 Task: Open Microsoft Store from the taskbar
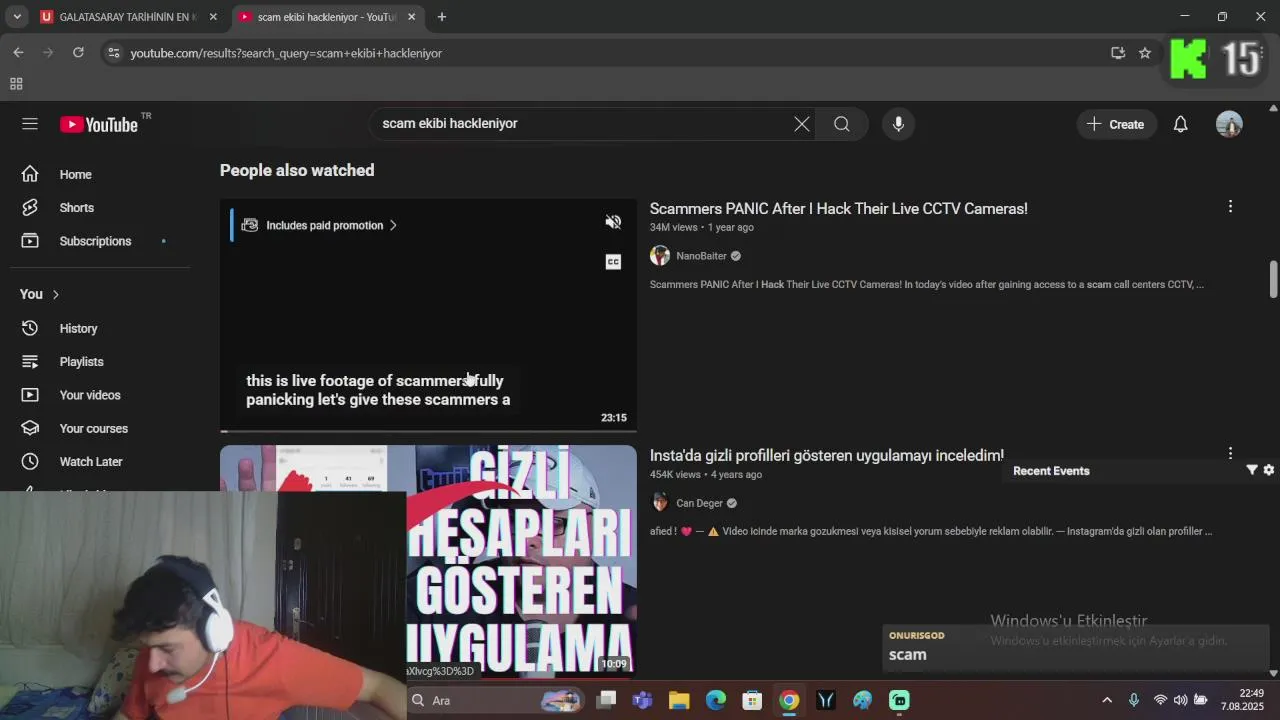click(752, 700)
